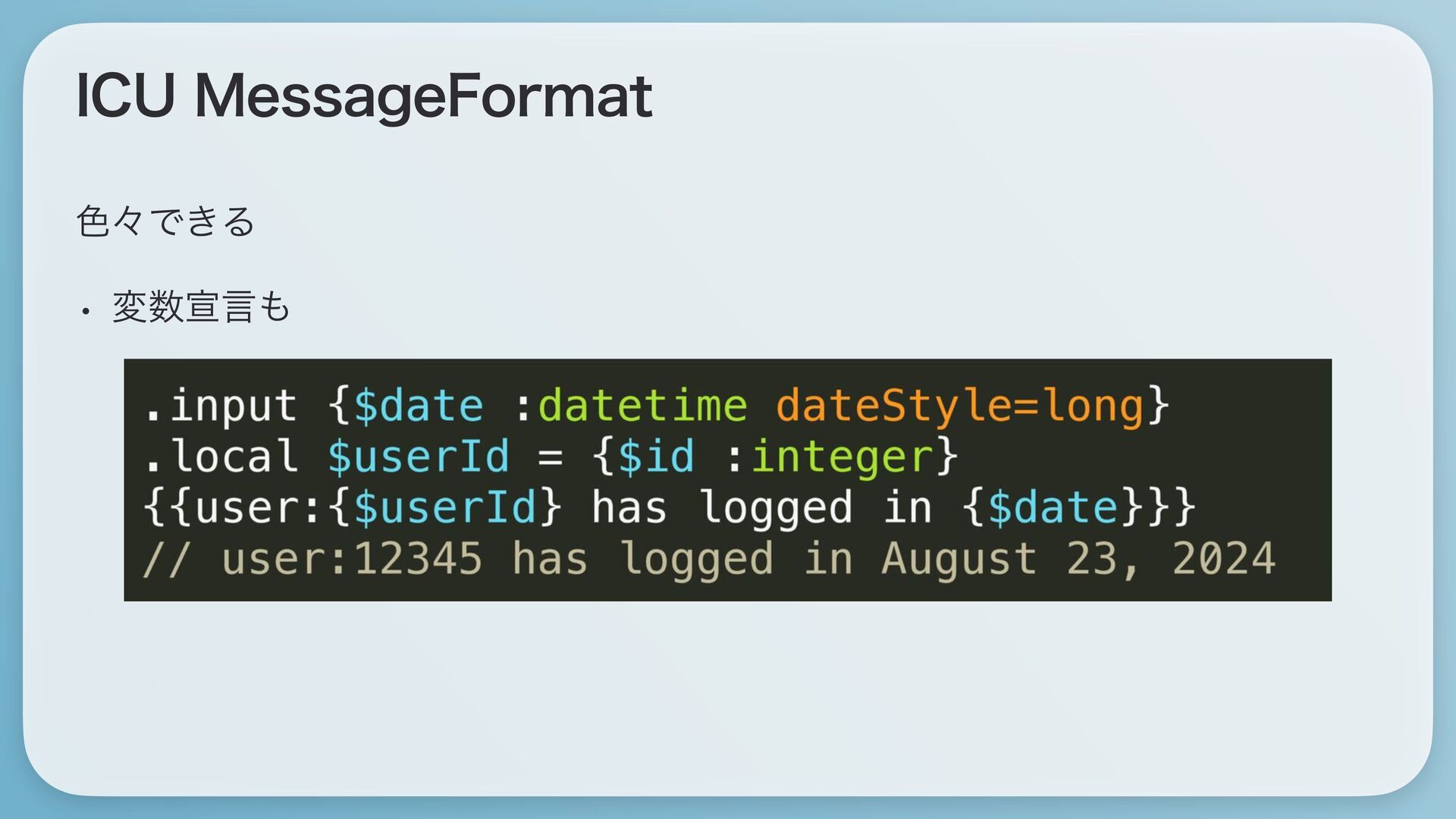Image resolution: width=1456 pixels, height=819 pixels.
Task: Click $userId on the .local declaration line
Action: pos(419,457)
